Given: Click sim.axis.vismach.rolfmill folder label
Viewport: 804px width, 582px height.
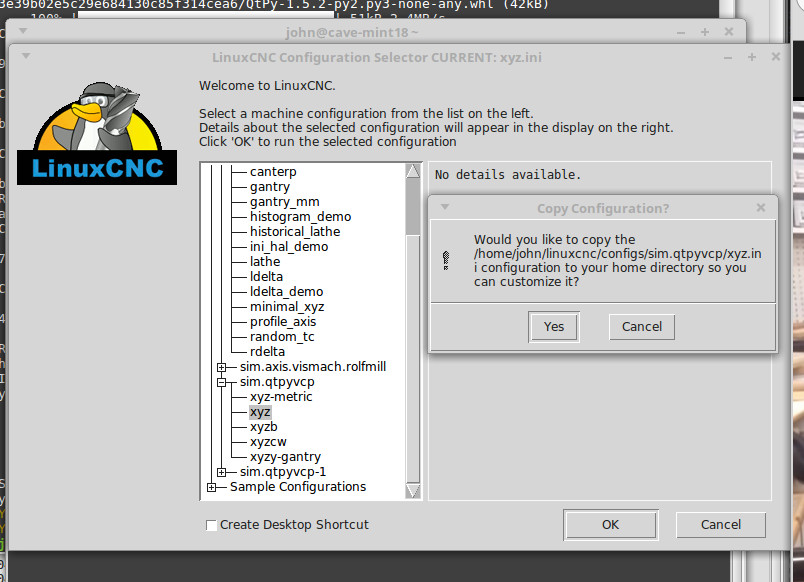Looking at the screenshot, I should [313, 367].
